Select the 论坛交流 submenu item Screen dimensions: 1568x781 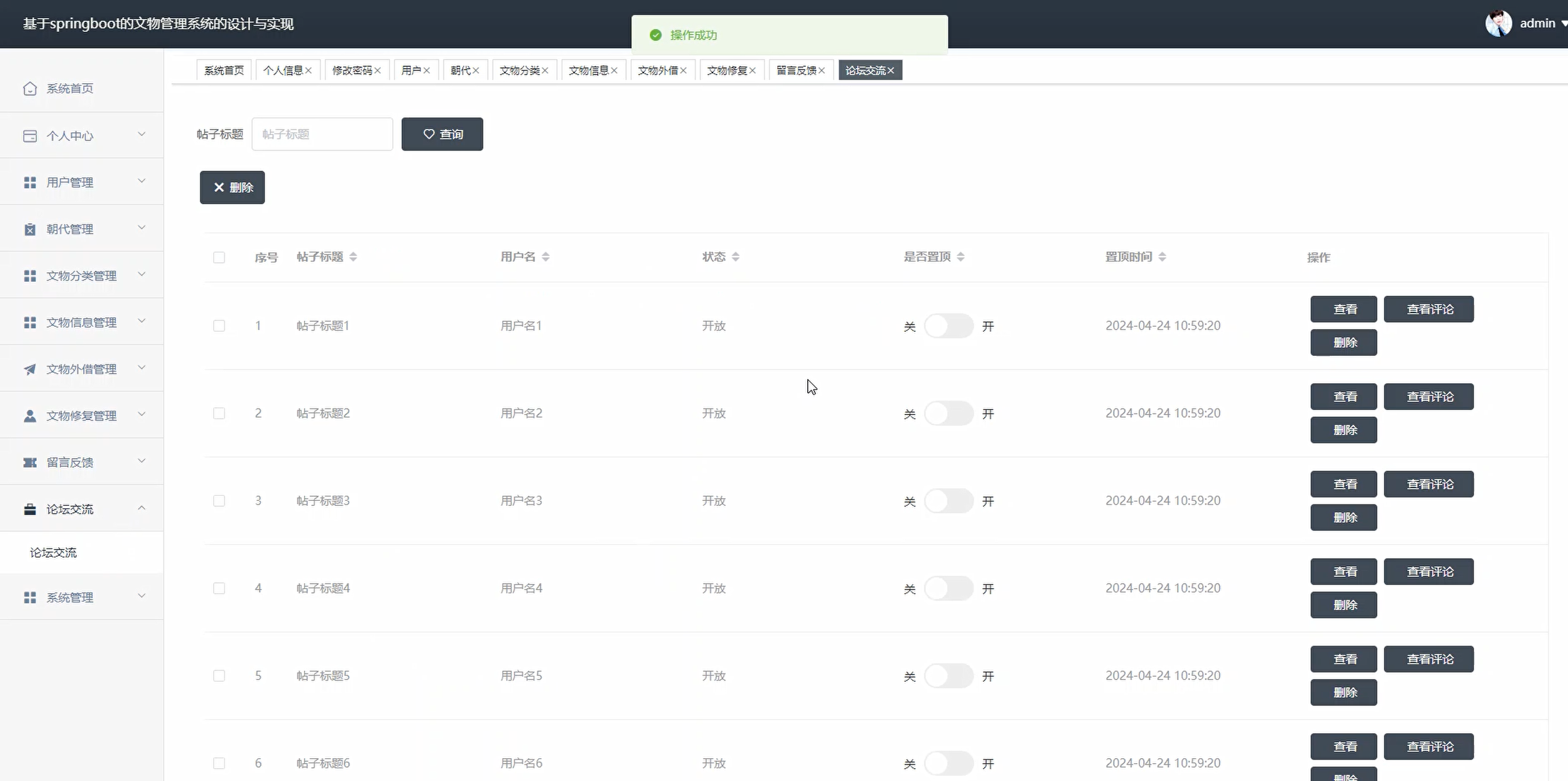[54, 553]
